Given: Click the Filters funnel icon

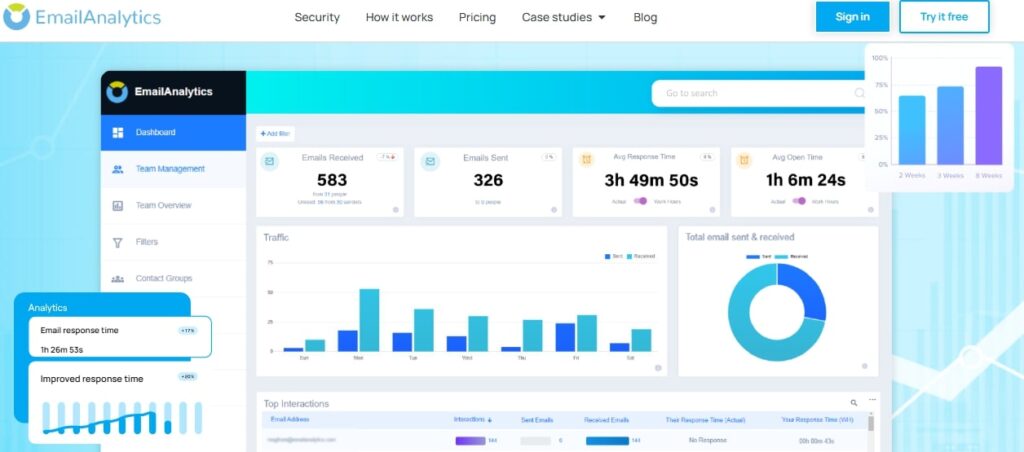Looking at the screenshot, I should point(118,242).
